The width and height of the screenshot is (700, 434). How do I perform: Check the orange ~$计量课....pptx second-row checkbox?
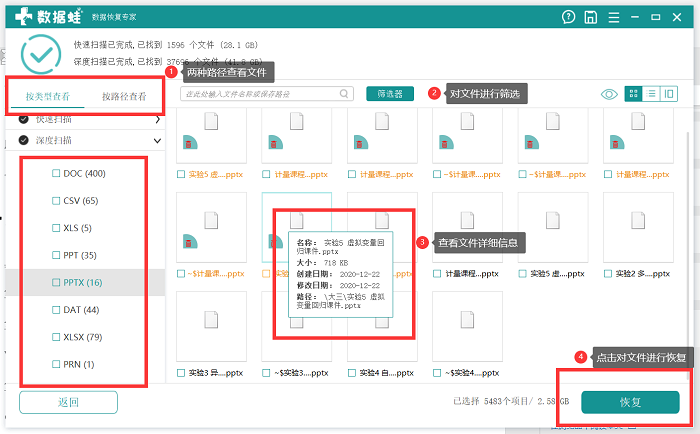pos(181,273)
